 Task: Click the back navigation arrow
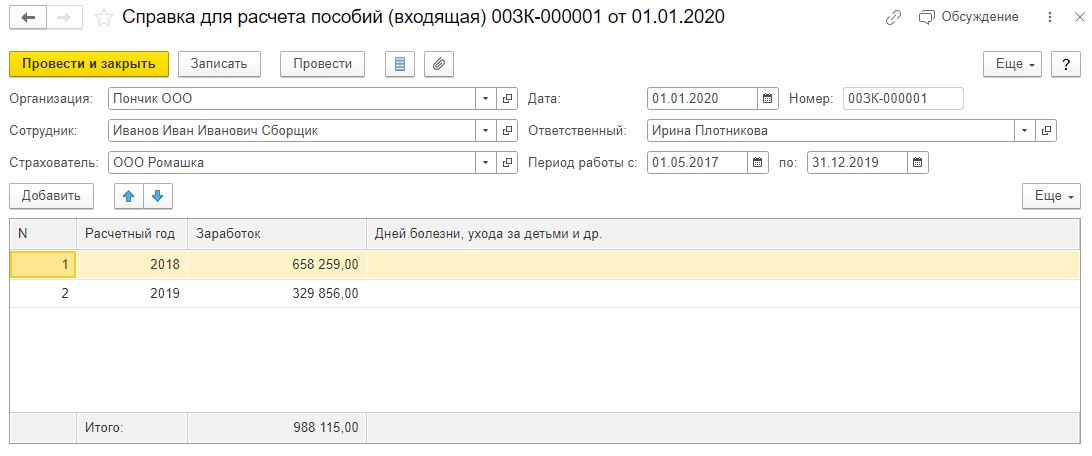coord(29,18)
